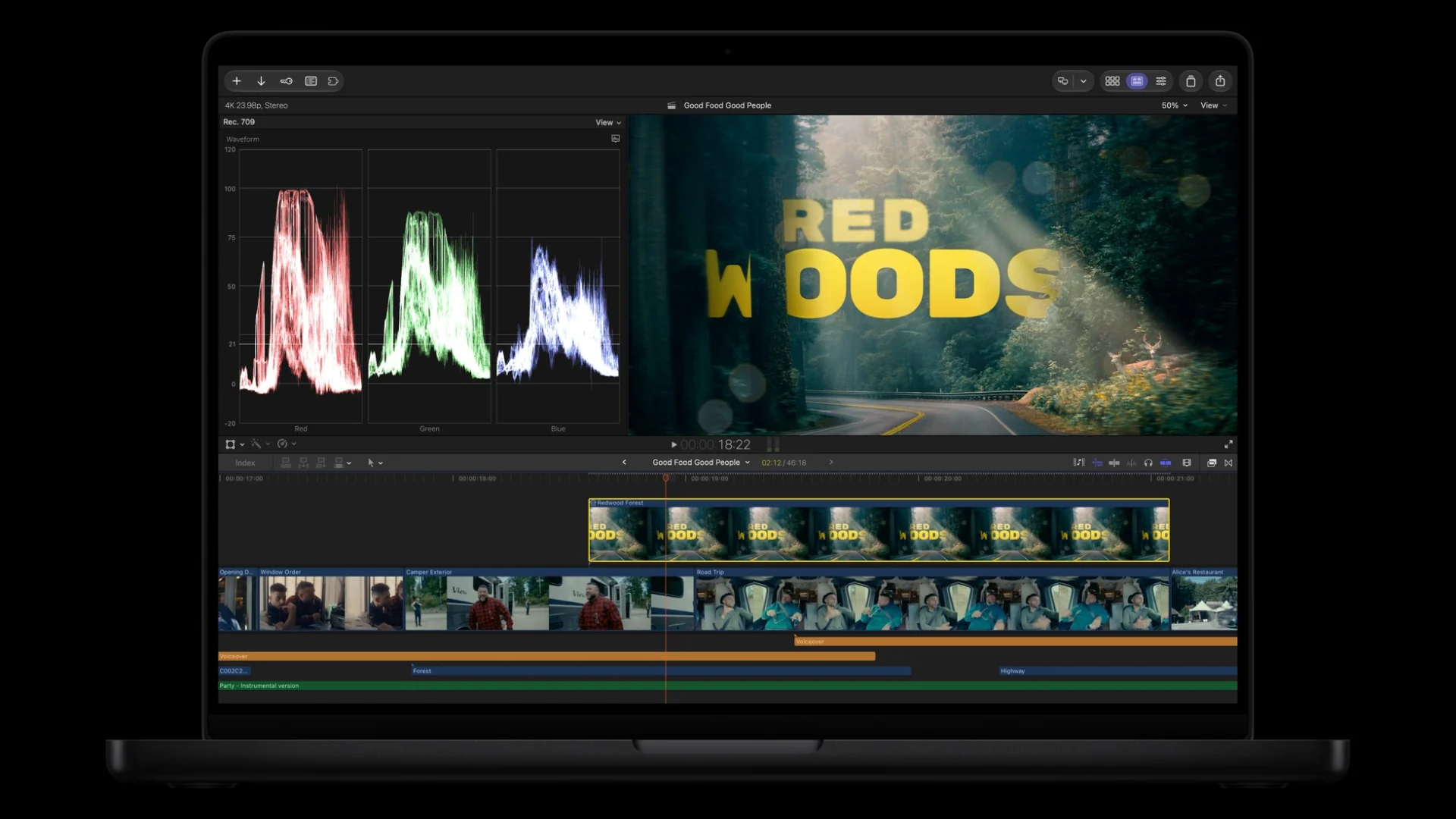The width and height of the screenshot is (1456, 819).
Task: Select the Road Trip clip
Action: (x=932, y=599)
